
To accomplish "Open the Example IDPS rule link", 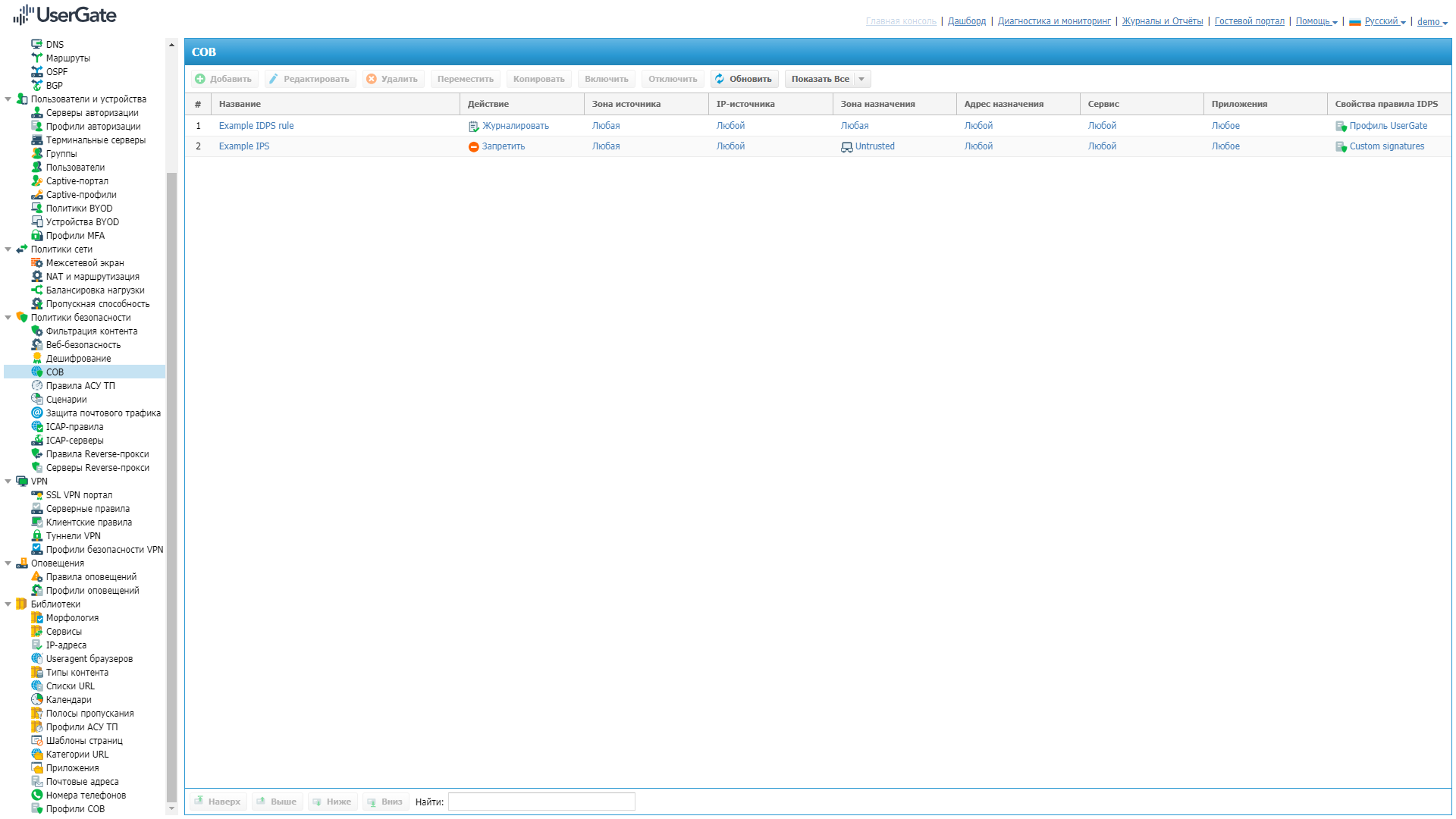I will 256,126.
